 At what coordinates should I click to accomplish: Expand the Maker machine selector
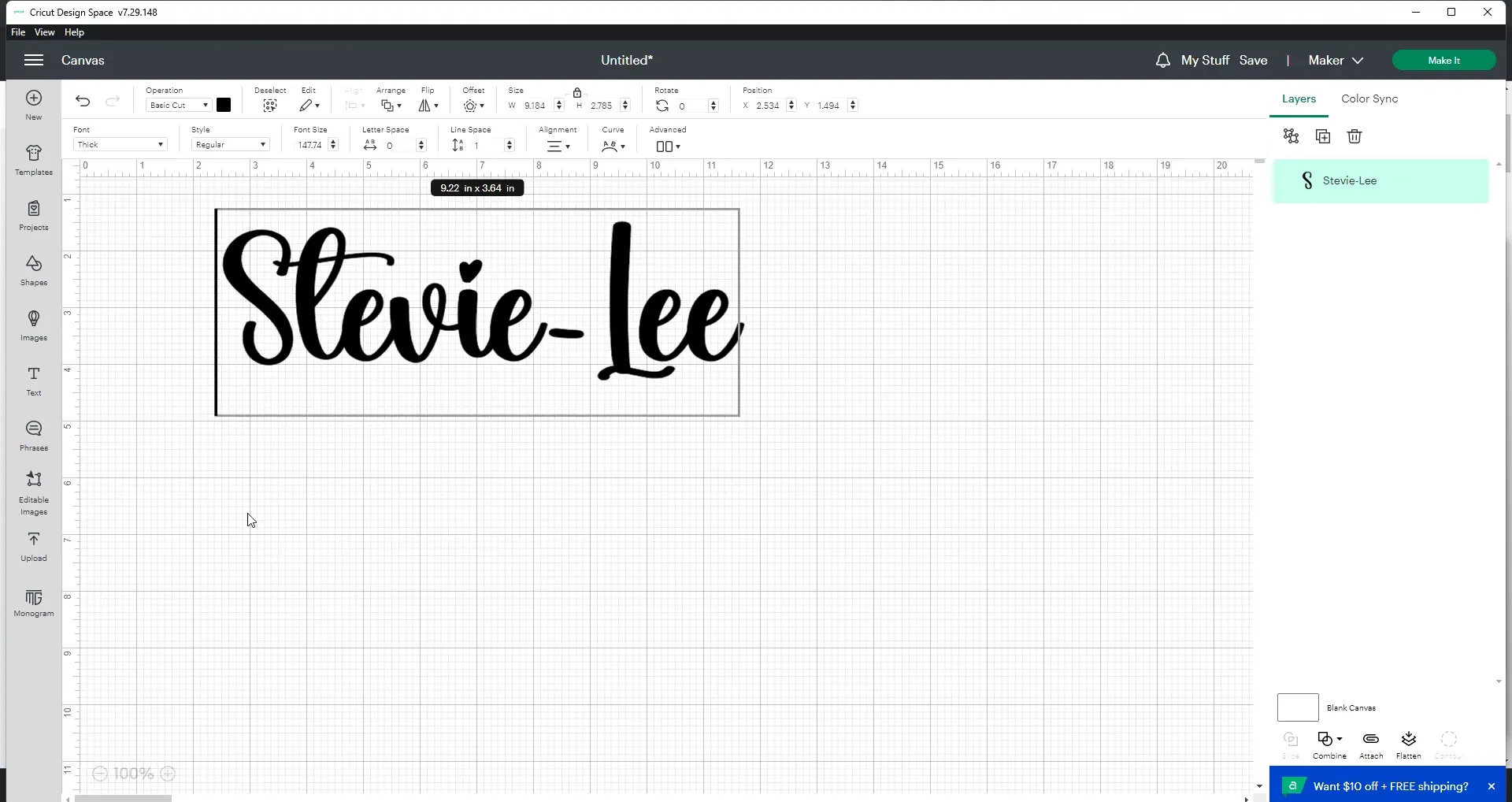point(1335,61)
